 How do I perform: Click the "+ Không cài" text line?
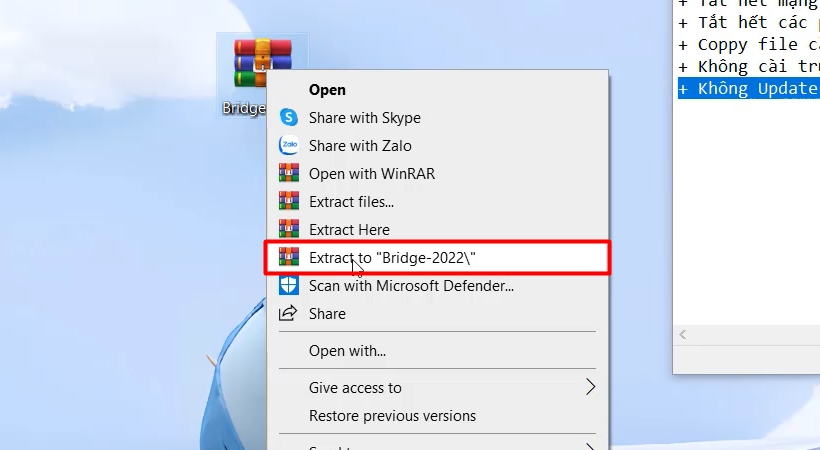click(x=747, y=66)
